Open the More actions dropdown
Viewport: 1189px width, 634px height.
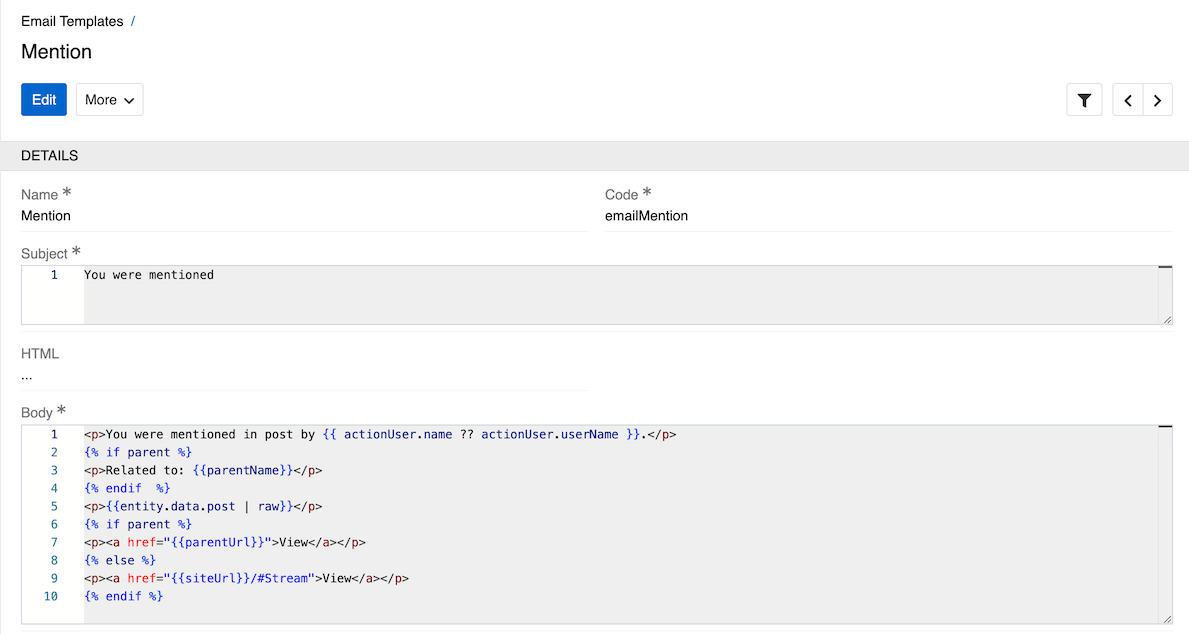(x=109, y=99)
